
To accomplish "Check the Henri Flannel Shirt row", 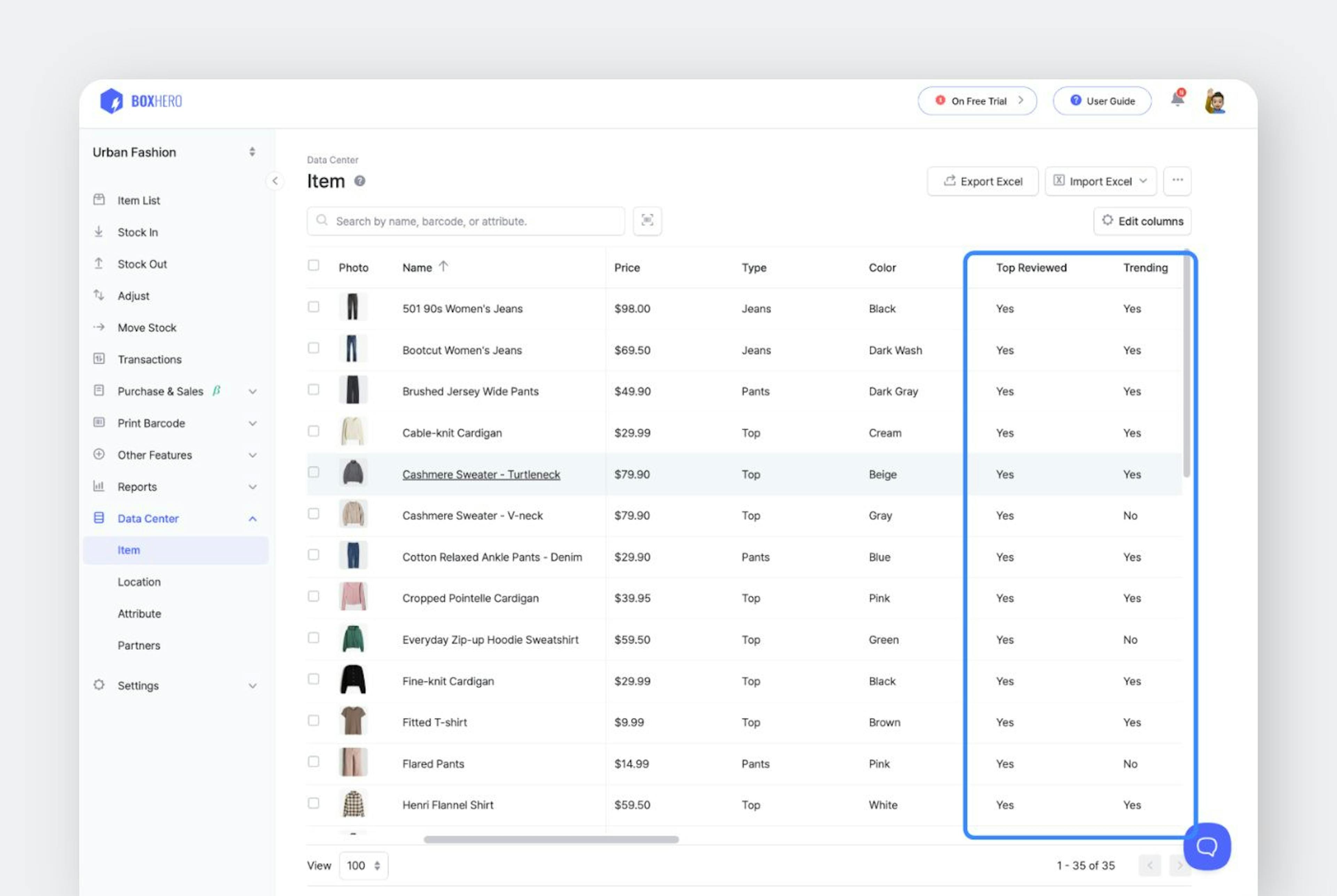I will 314,803.
